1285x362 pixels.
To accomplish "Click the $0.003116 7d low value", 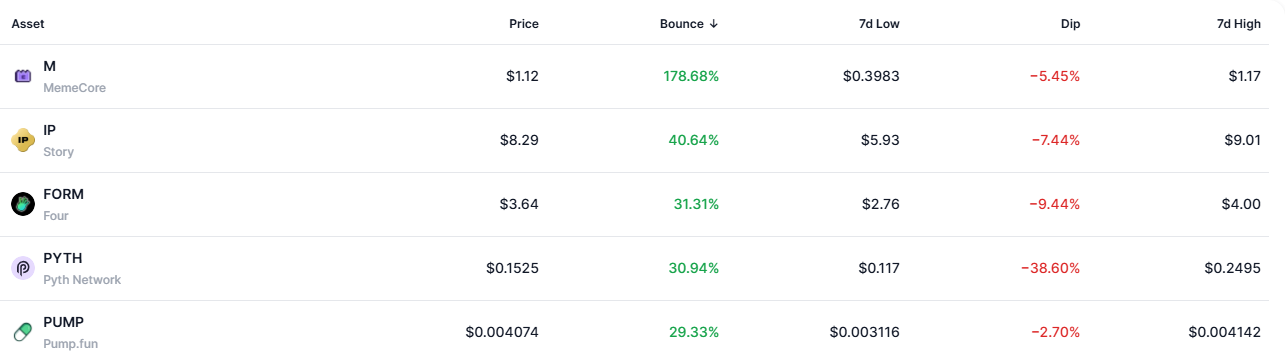I will (864, 332).
